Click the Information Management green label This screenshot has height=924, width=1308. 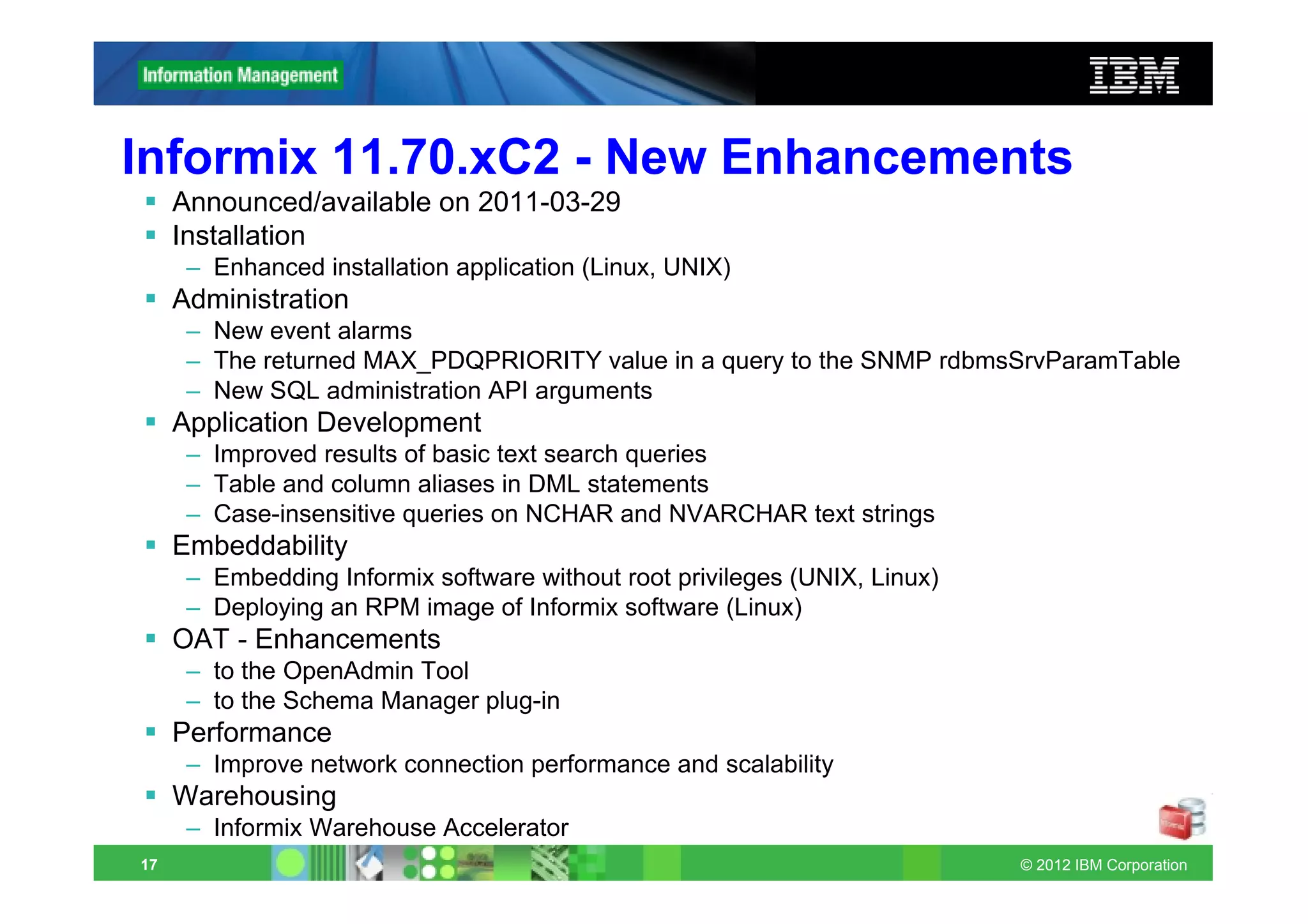click(x=240, y=75)
